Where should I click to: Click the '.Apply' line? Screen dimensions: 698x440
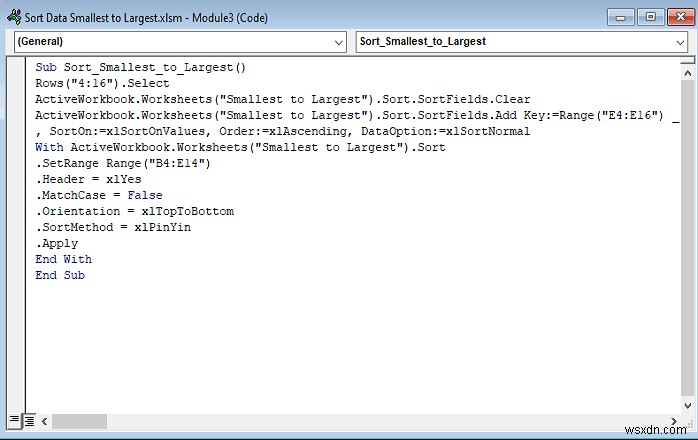pos(57,244)
